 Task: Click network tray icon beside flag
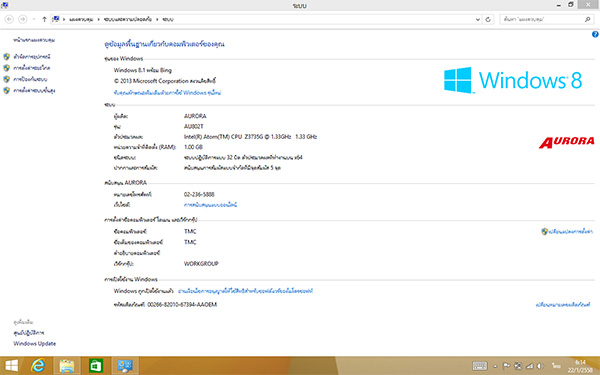click(518, 366)
